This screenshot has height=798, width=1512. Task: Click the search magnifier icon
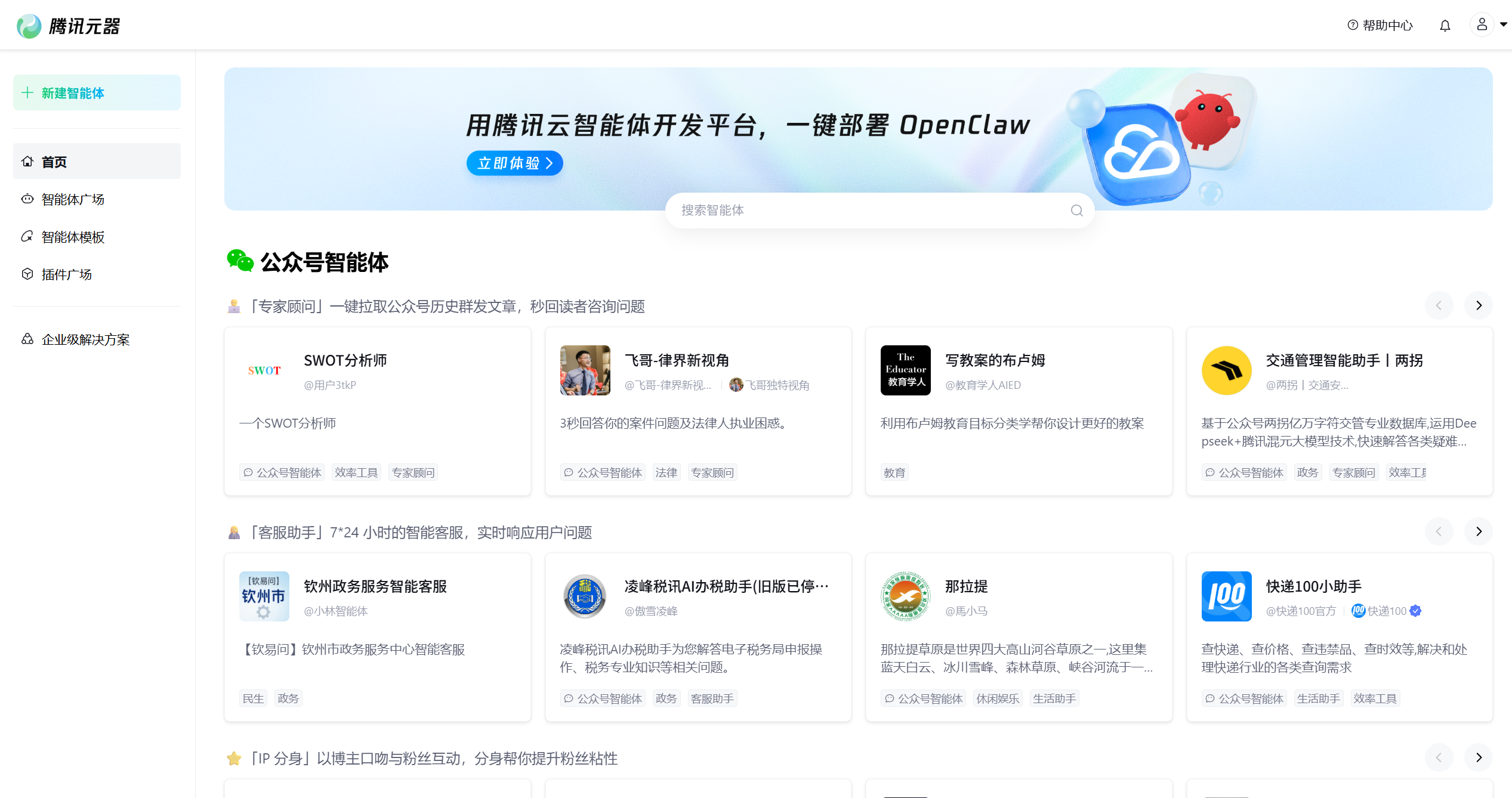coord(1076,210)
